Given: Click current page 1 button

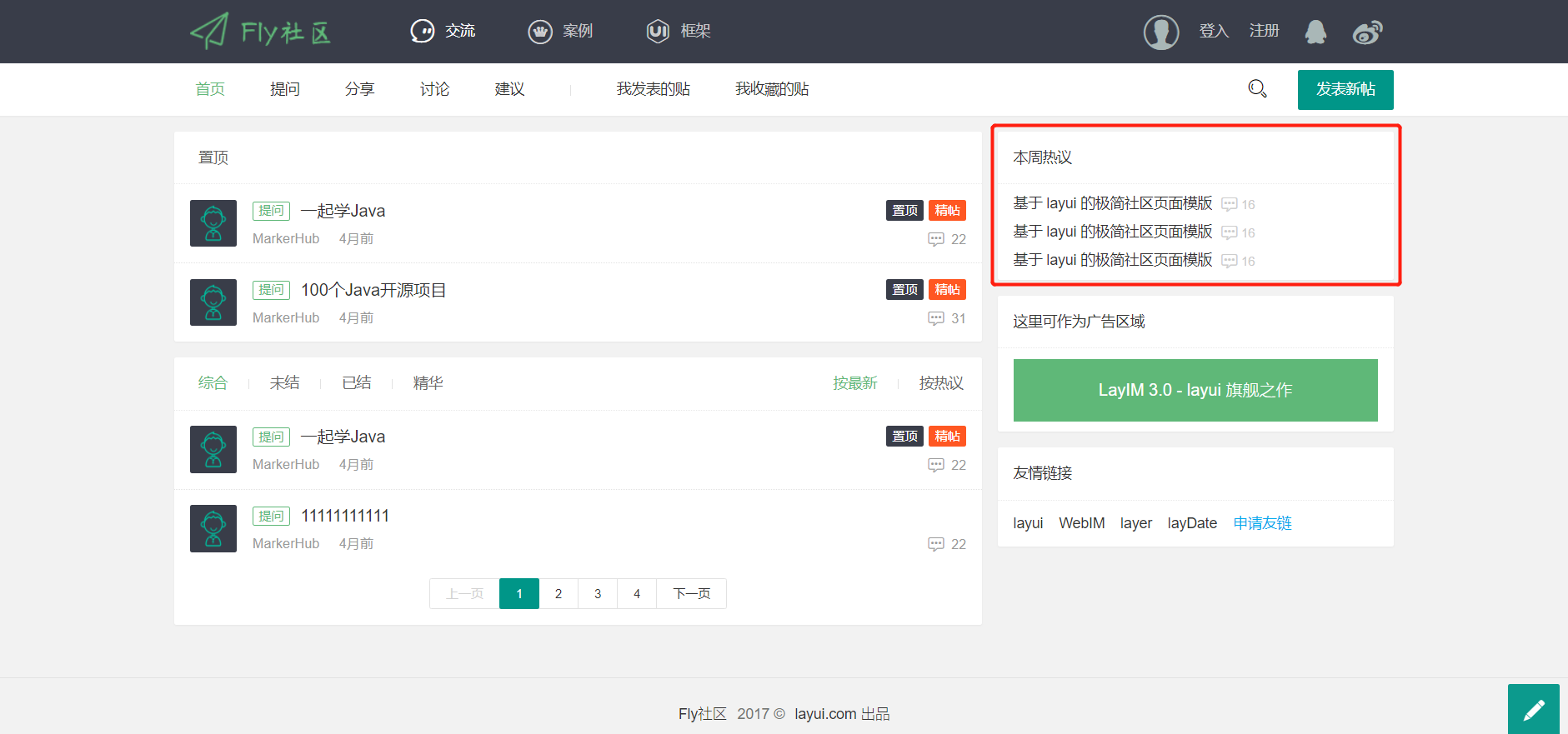Looking at the screenshot, I should click(x=519, y=594).
